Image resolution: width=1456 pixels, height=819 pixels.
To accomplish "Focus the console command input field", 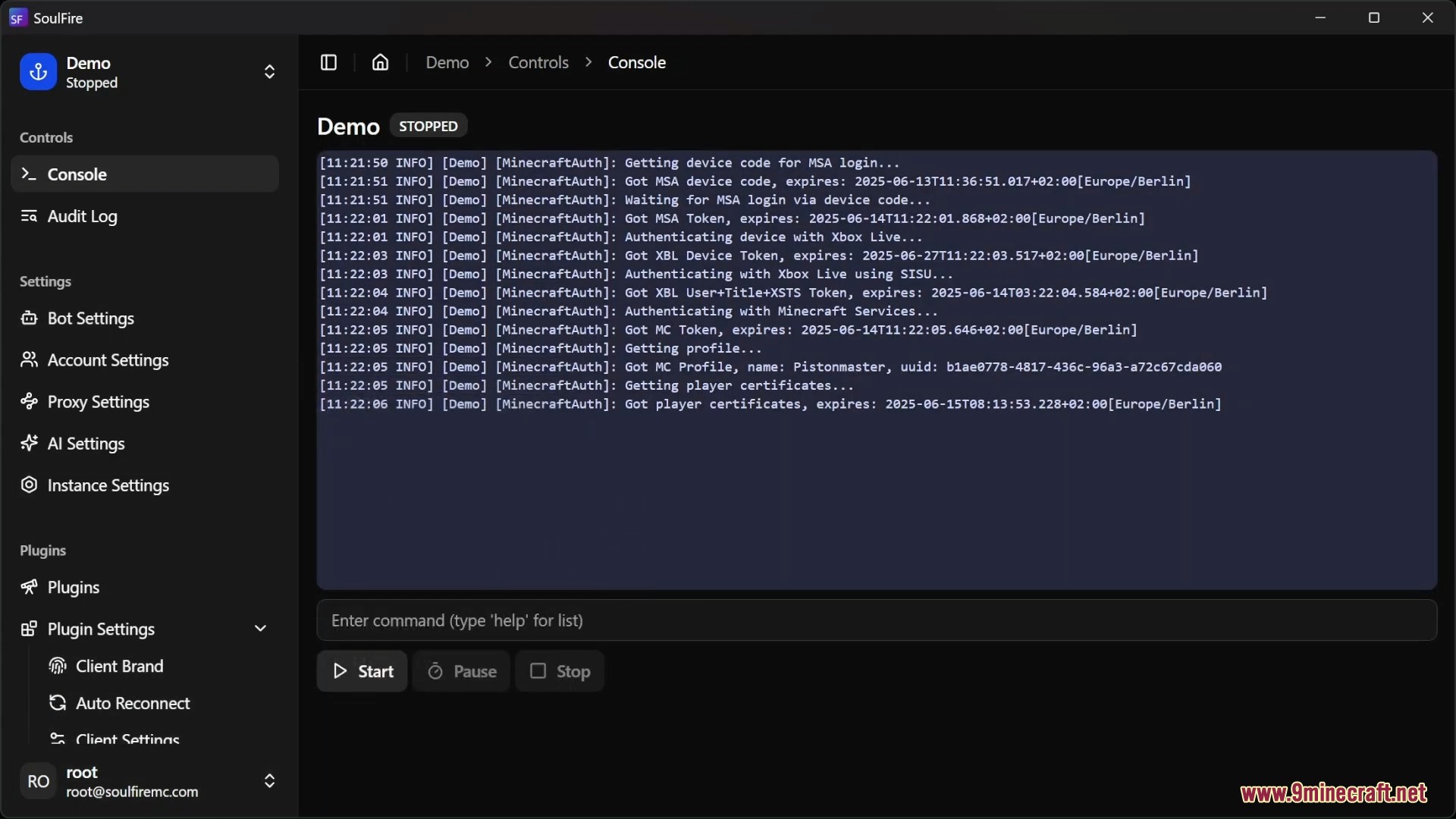I will pos(877,620).
